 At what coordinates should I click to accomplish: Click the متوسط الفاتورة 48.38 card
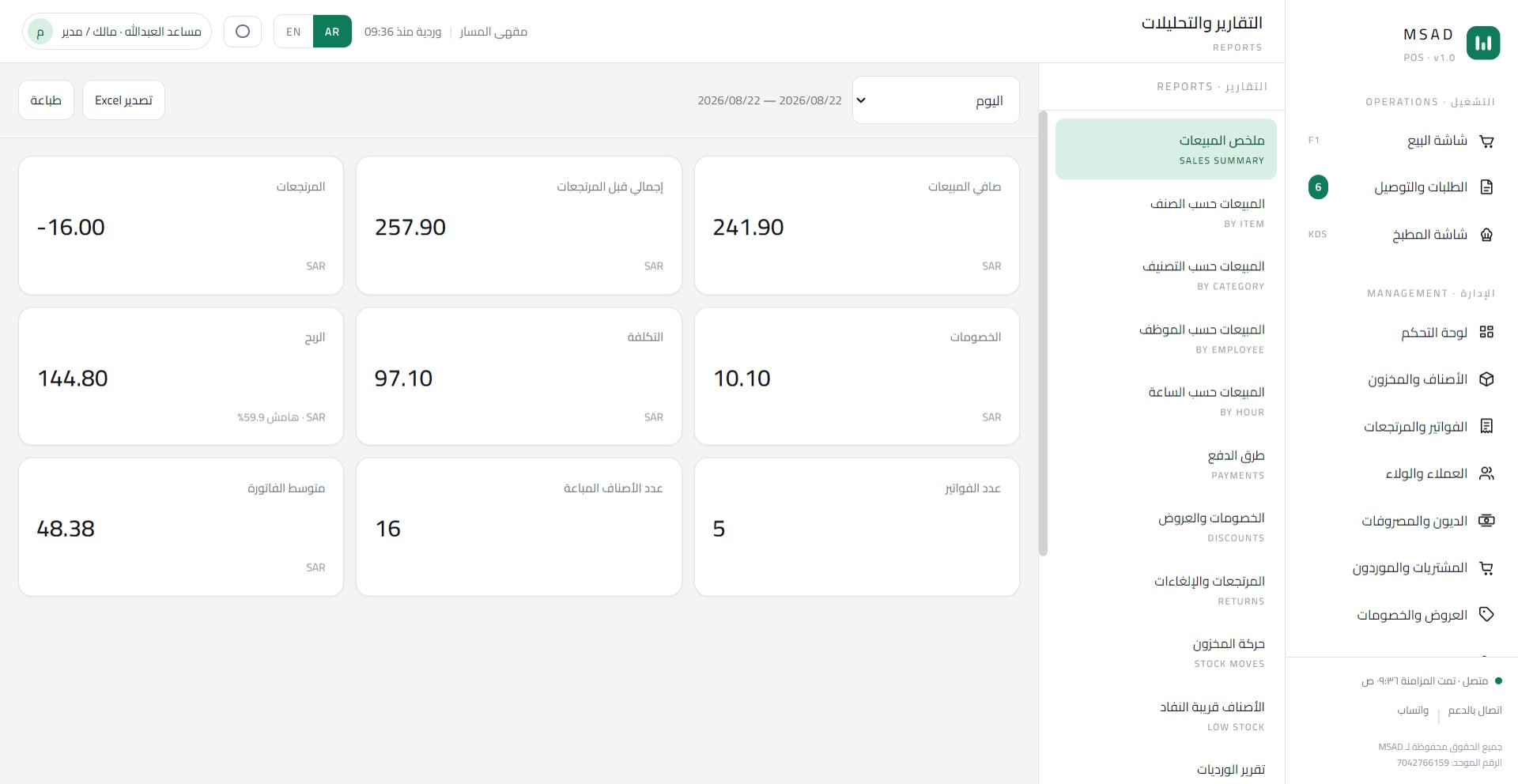point(181,527)
